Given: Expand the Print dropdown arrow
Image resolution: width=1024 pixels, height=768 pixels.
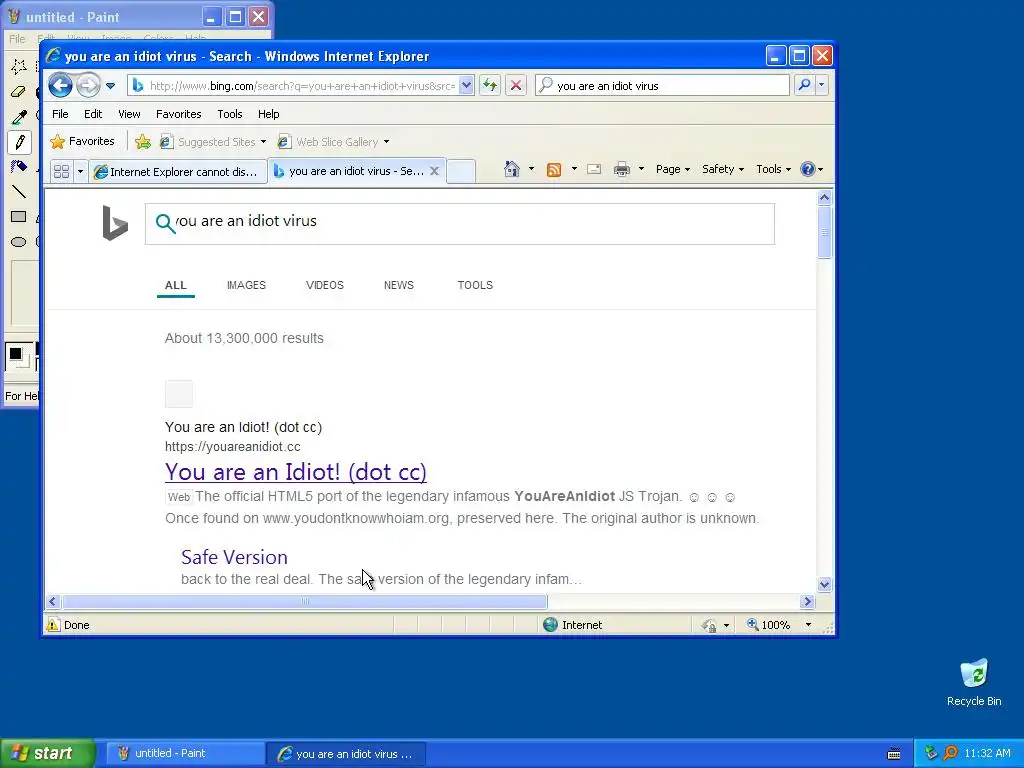Looking at the screenshot, I should pos(641,169).
